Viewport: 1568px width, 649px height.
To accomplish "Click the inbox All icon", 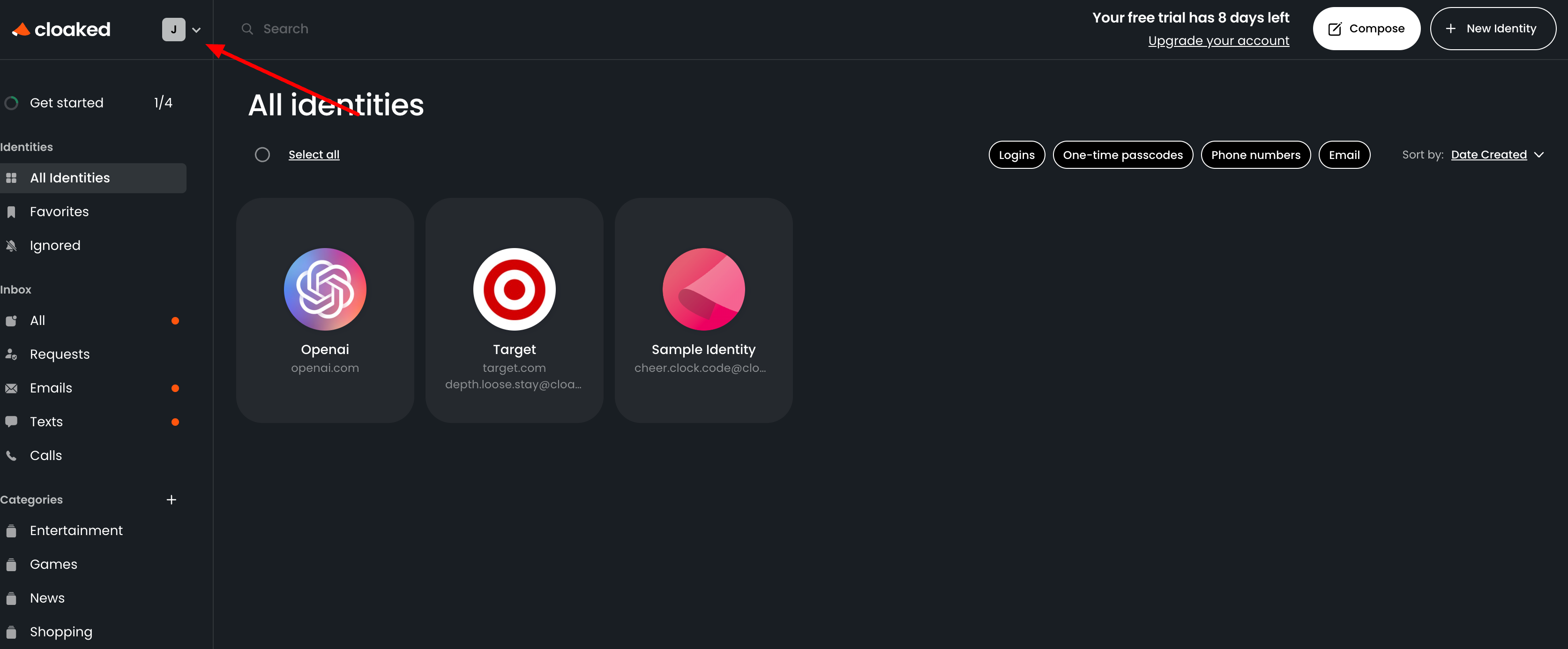I will tap(11, 321).
